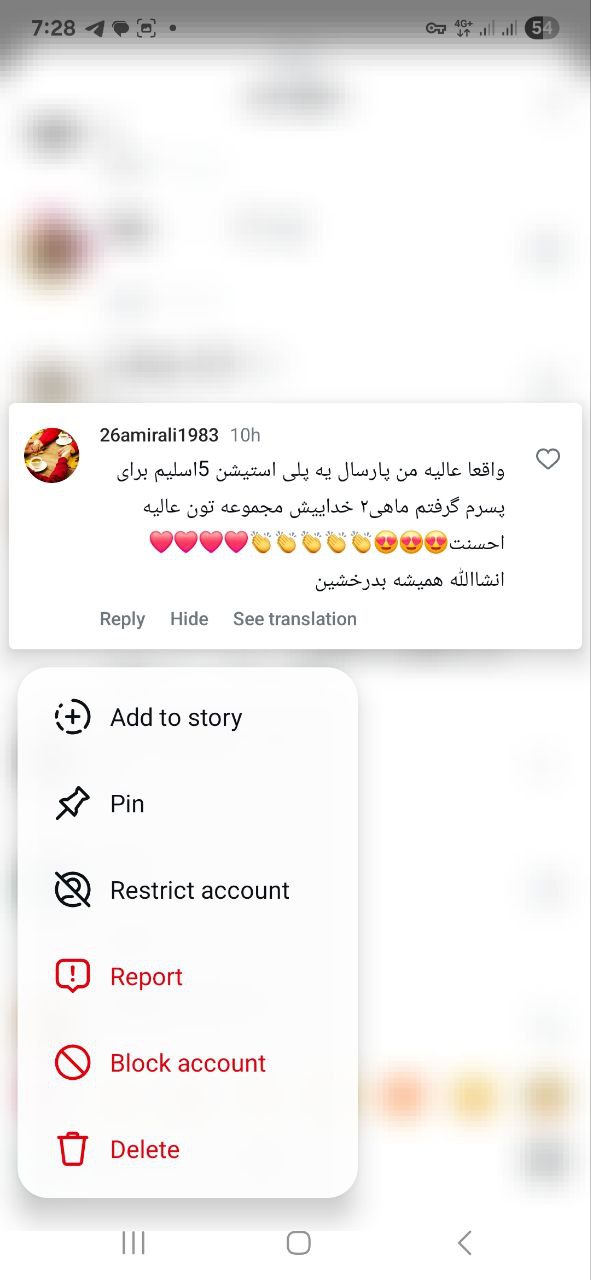The image size is (591, 1280).
Task: Tap the red trash can Delete icon
Action: click(x=72, y=1150)
